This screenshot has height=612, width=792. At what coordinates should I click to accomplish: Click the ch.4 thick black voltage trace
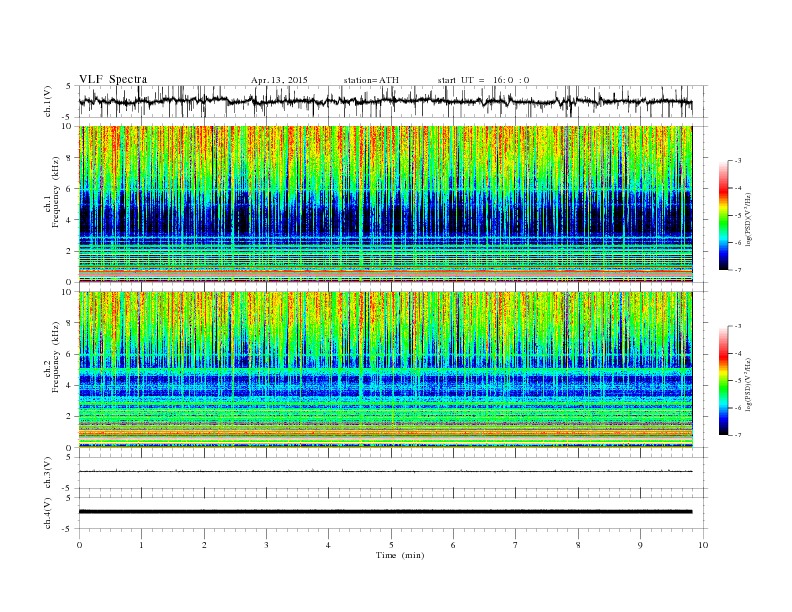tap(385, 512)
